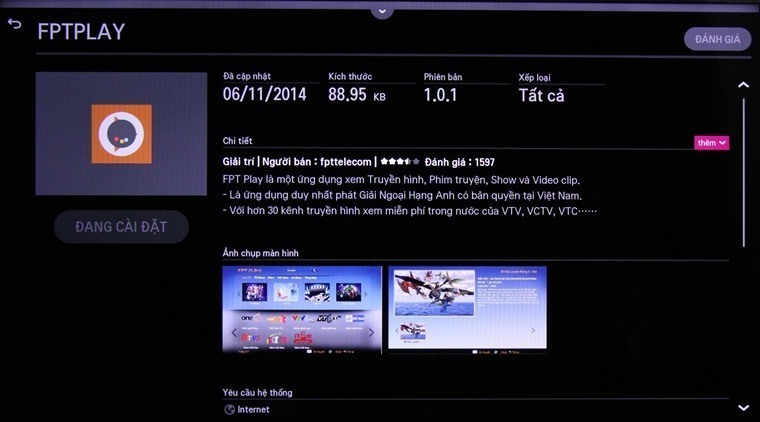Click the FPT Play orange app icon
Screen dimensions: 760x422
(121, 133)
